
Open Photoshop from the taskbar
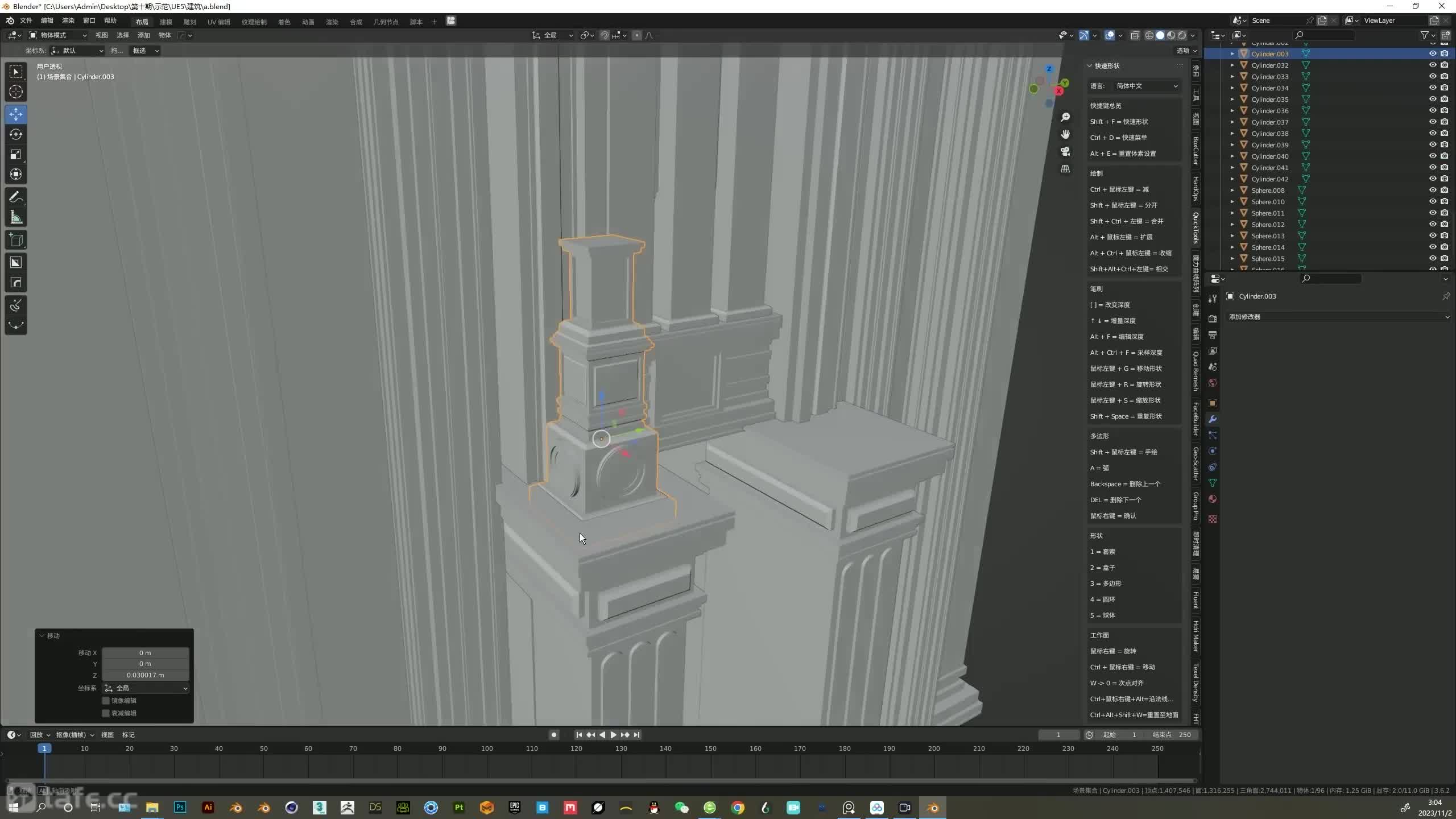coord(180,807)
